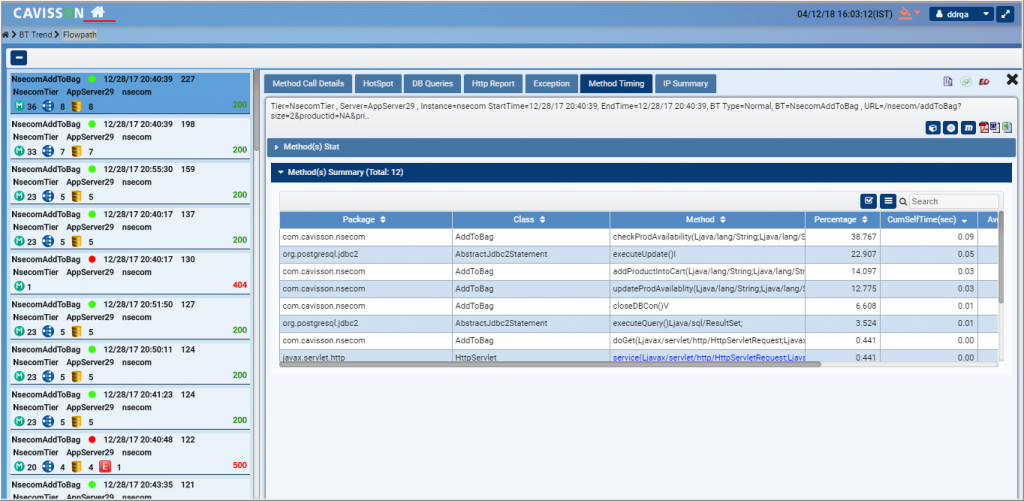Expand the Method(s) Stat section
This screenshot has height=501, width=1024.
point(641,147)
